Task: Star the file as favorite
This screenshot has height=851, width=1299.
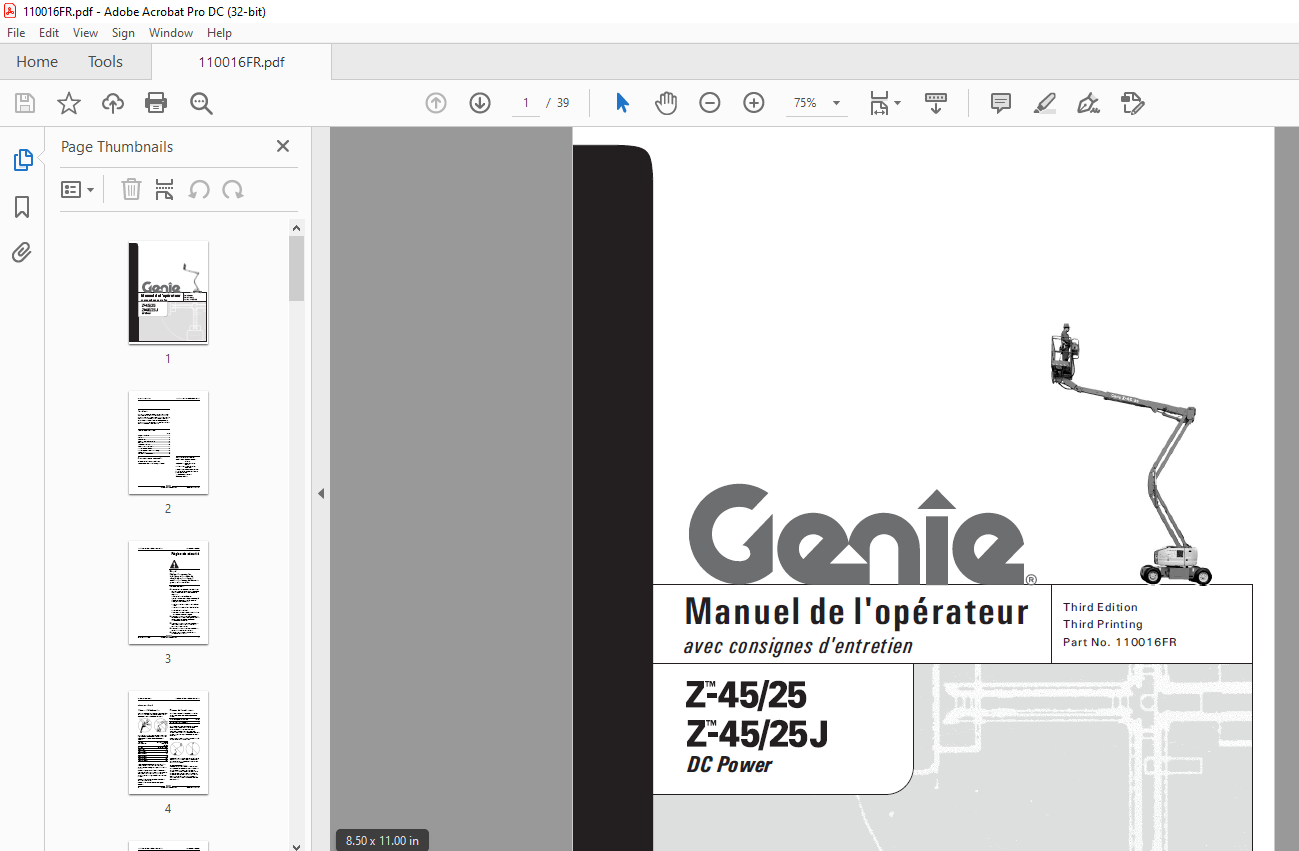Action: click(68, 103)
